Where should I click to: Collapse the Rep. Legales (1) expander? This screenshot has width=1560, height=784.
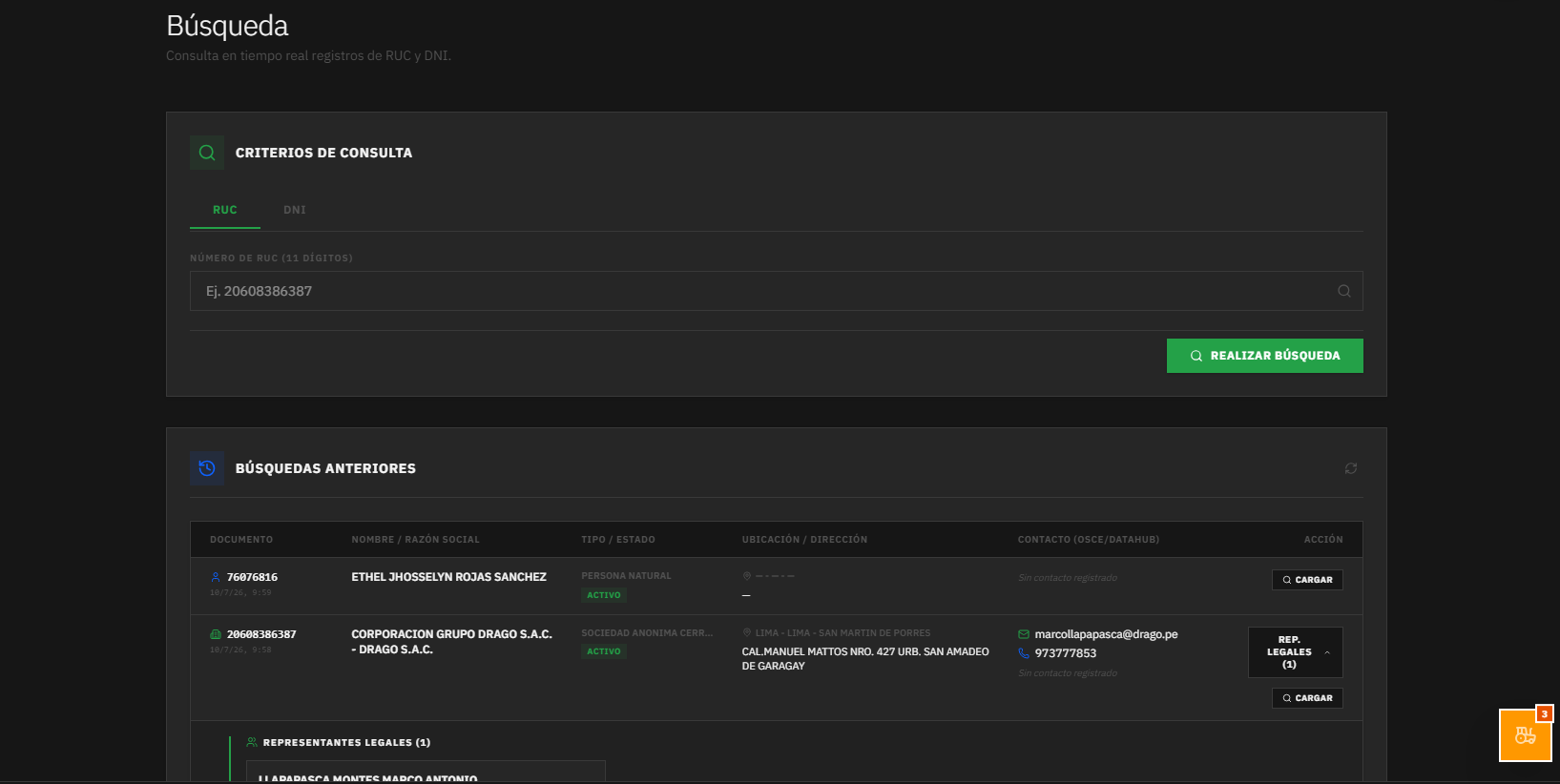[x=1296, y=652]
